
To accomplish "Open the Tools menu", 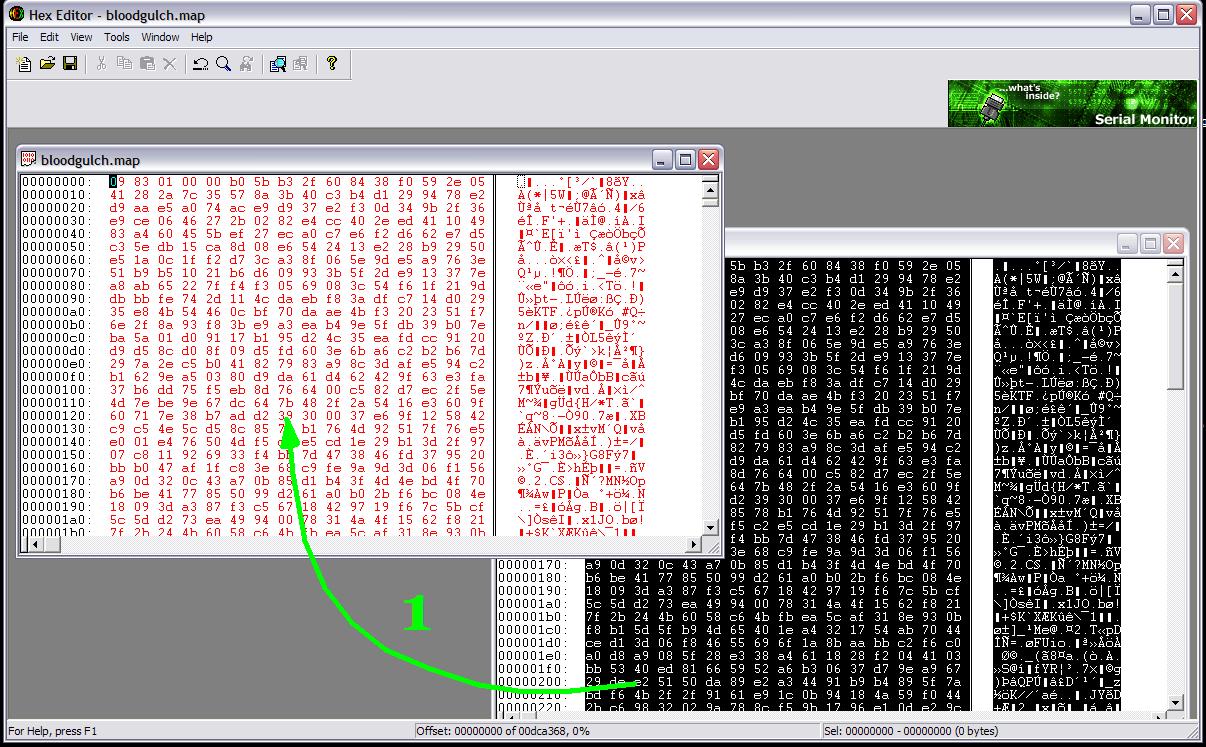I will 117,37.
